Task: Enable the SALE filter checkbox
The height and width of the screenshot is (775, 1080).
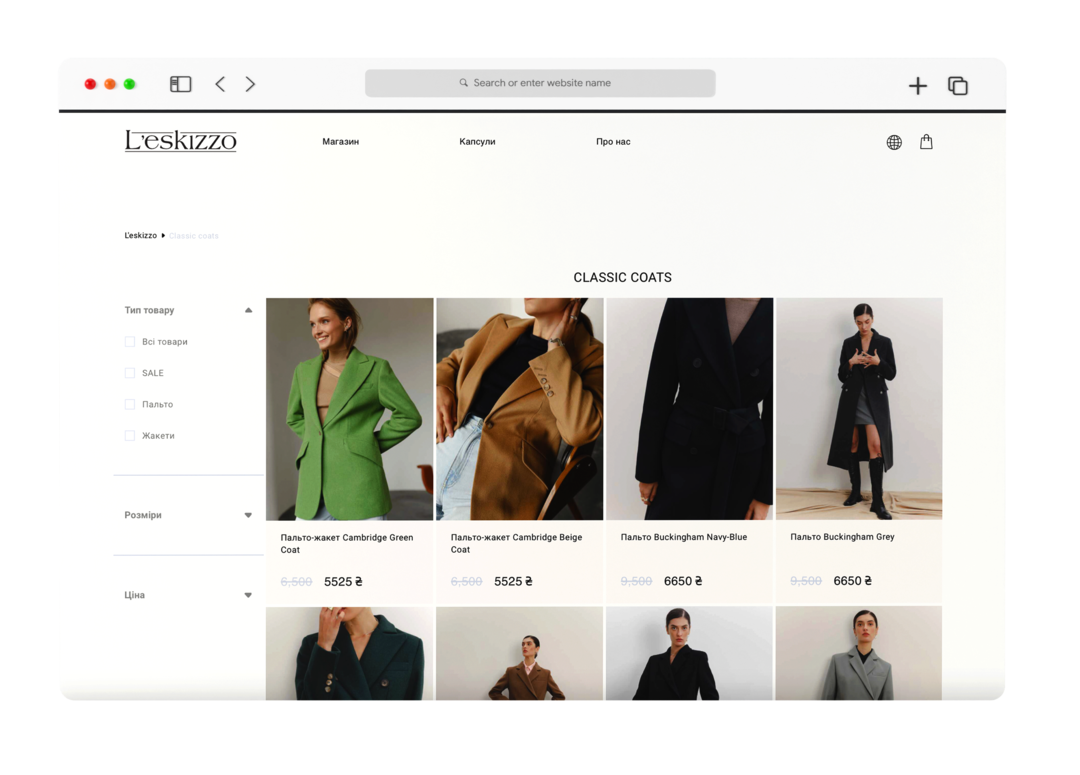Action: (x=130, y=373)
